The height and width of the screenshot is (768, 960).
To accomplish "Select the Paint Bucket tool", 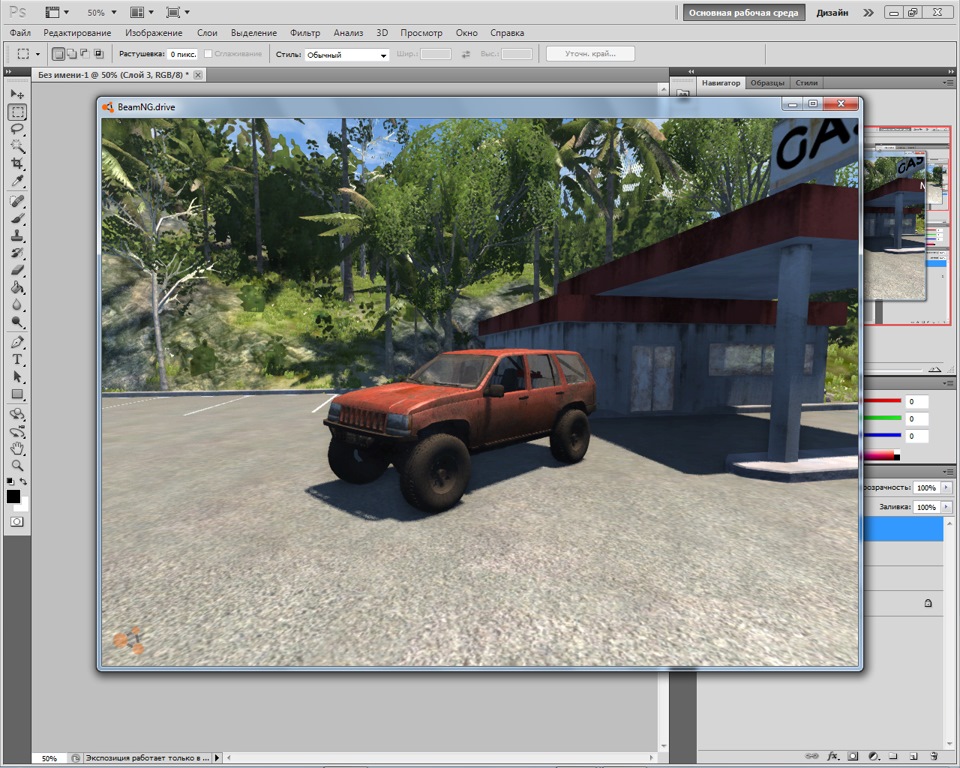I will [17, 288].
